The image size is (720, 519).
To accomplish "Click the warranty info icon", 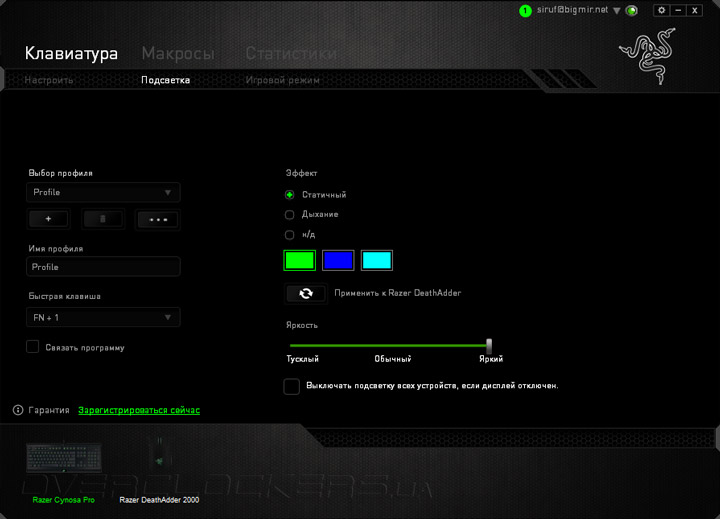I will click(x=18, y=410).
